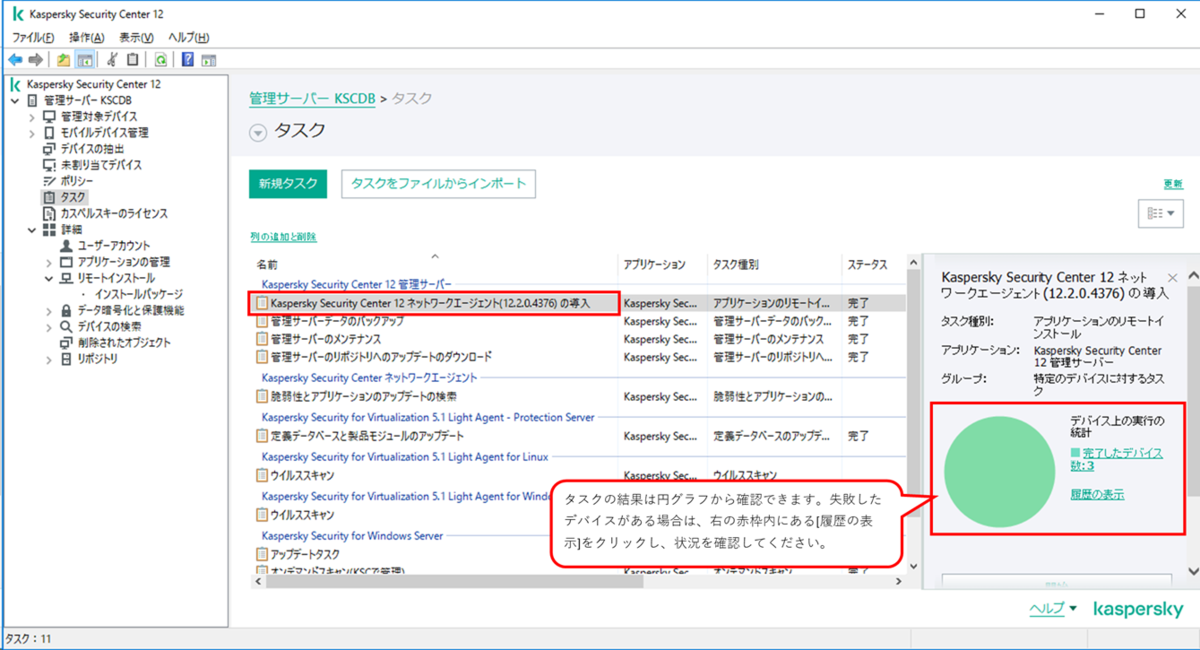Open the 操作 menu
Image resolution: width=1200 pixels, height=650 pixels.
85,35
